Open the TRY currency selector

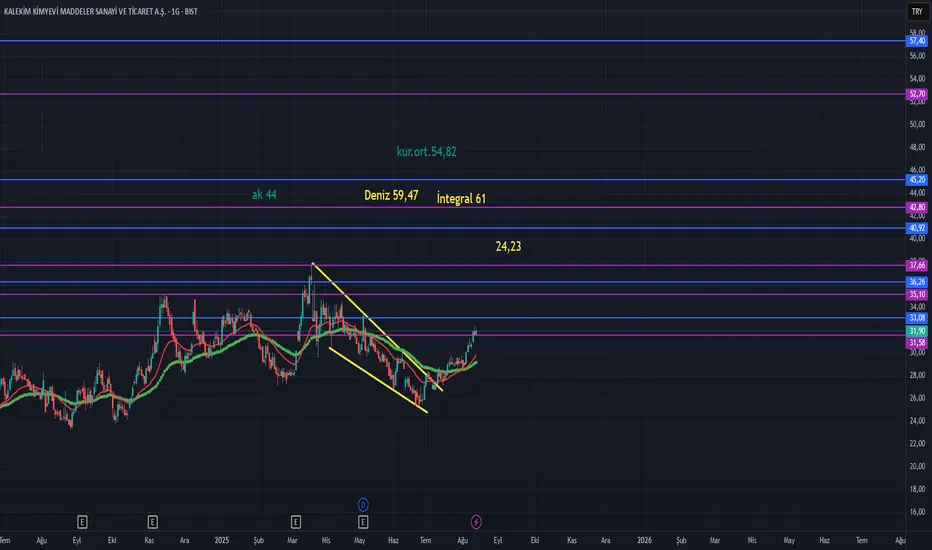917,11
